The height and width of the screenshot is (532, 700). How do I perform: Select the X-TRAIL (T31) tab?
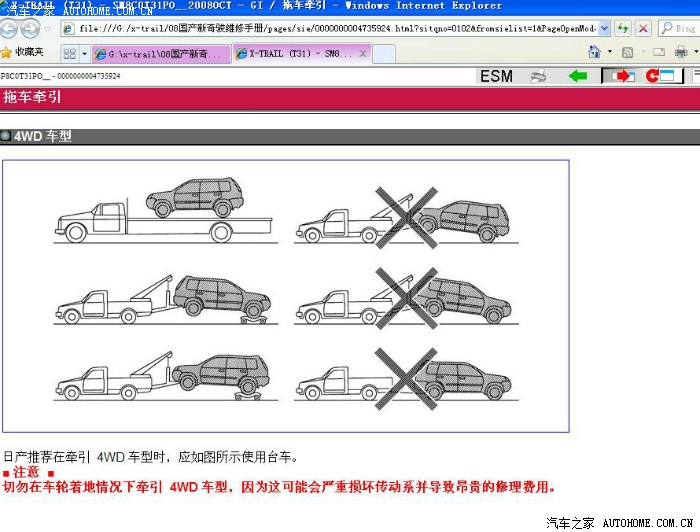[300, 53]
